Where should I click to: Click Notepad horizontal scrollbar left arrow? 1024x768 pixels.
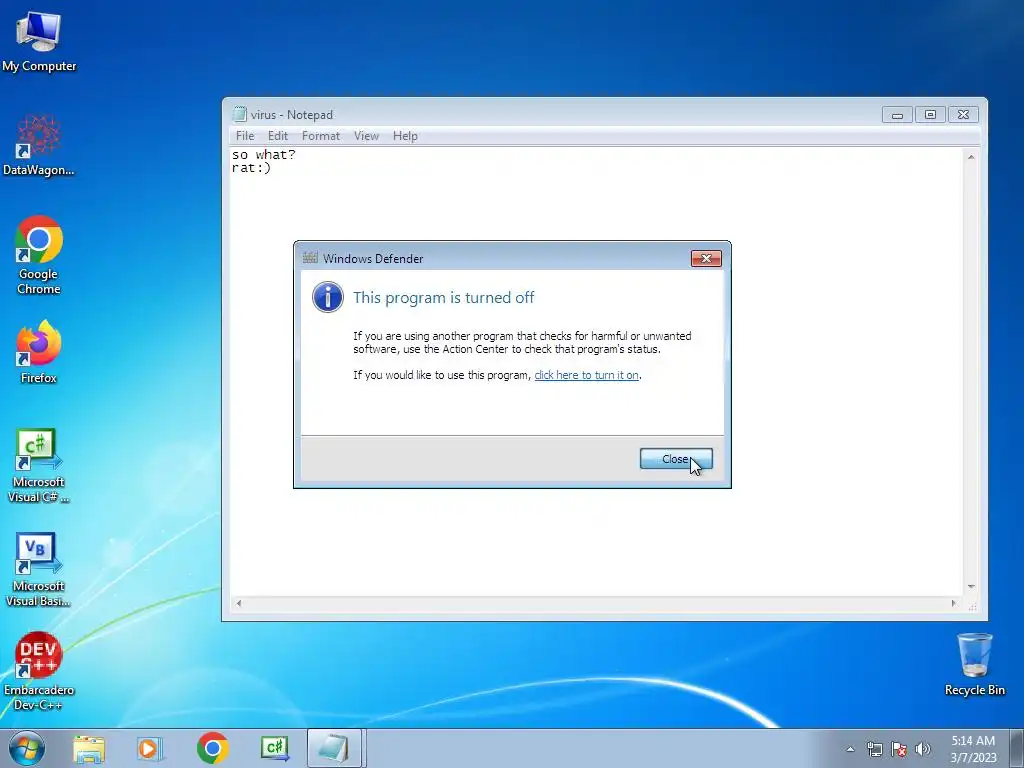click(239, 603)
